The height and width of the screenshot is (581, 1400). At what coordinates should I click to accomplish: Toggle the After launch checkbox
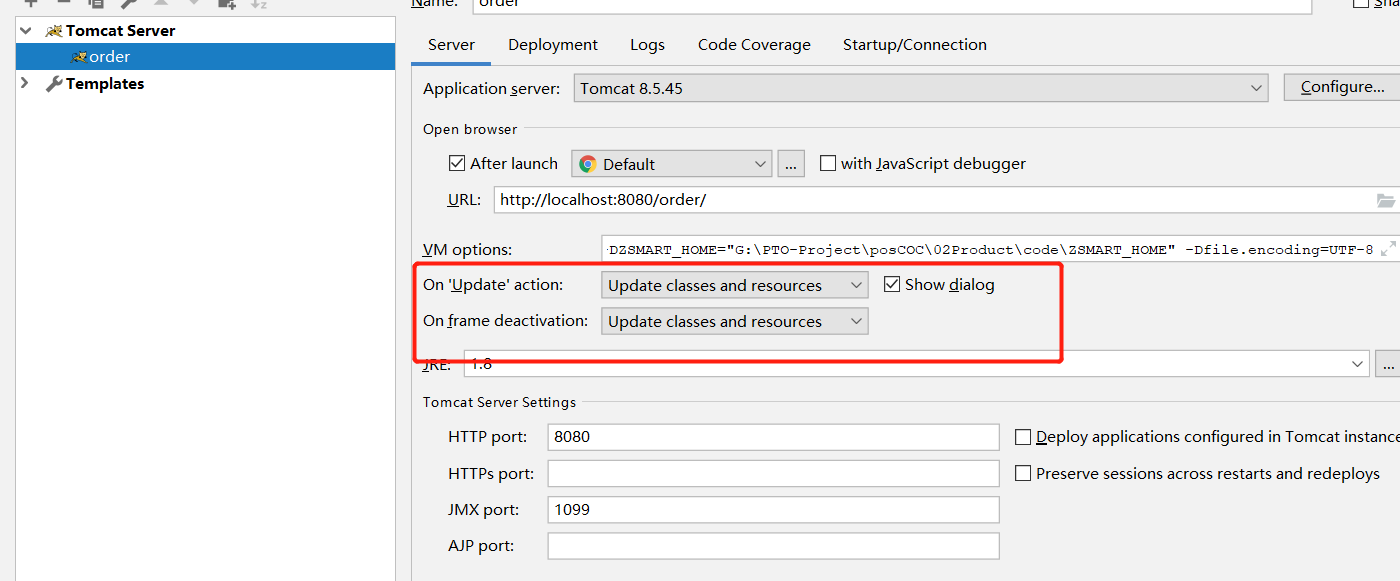coord(457,163)
